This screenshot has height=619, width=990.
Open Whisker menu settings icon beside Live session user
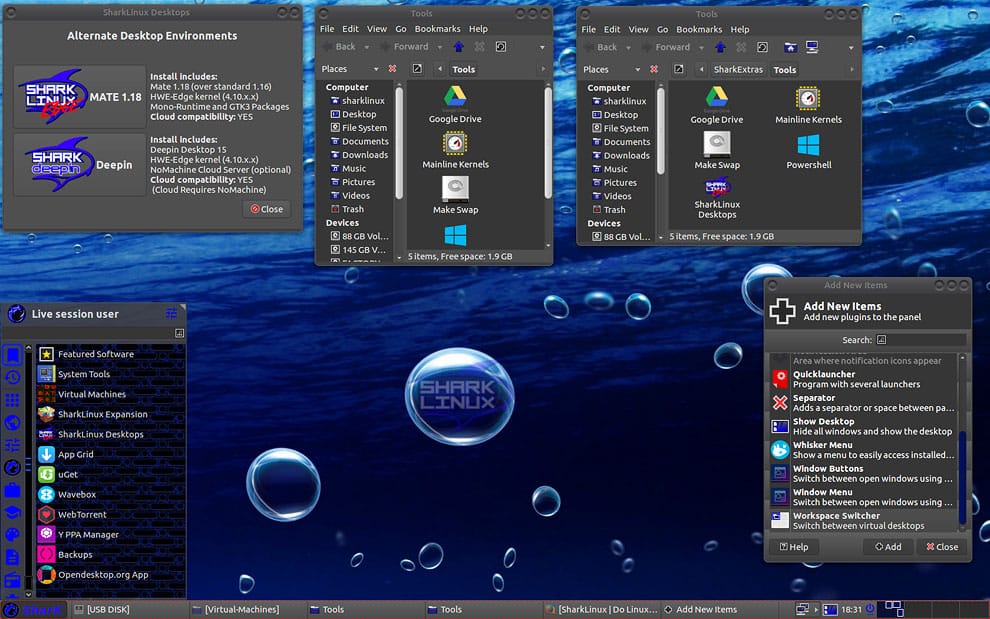[x=171, y=313]
